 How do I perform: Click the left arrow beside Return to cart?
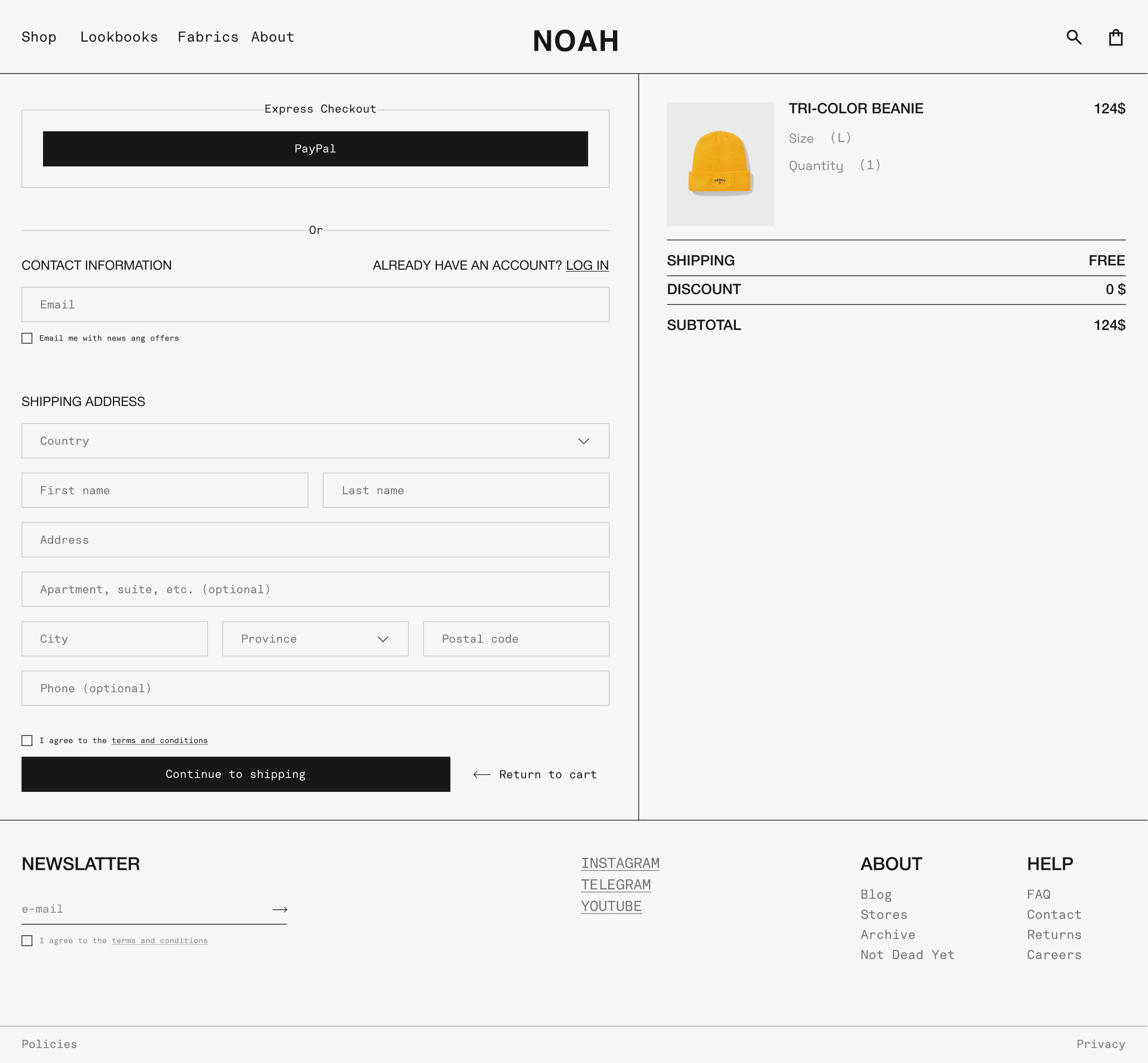[x=481, y=775]
